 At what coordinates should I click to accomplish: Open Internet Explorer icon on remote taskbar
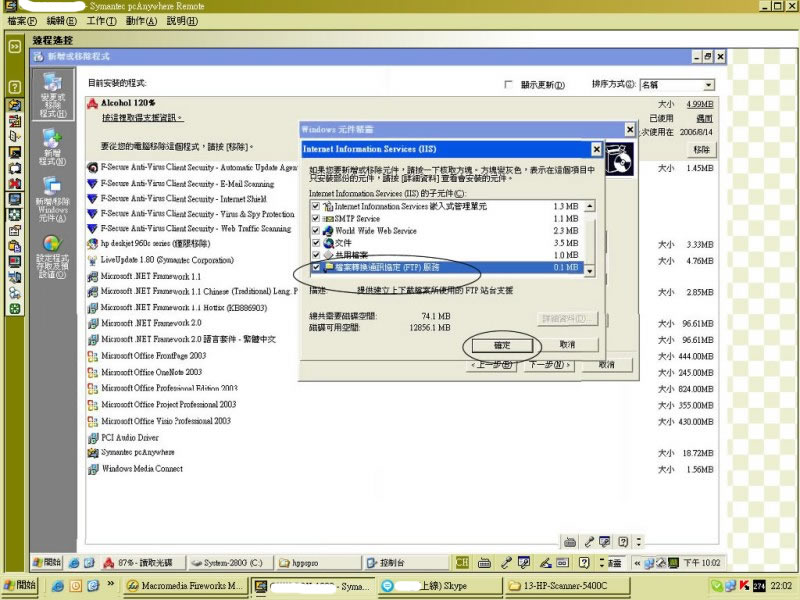[x=74, y=563]
